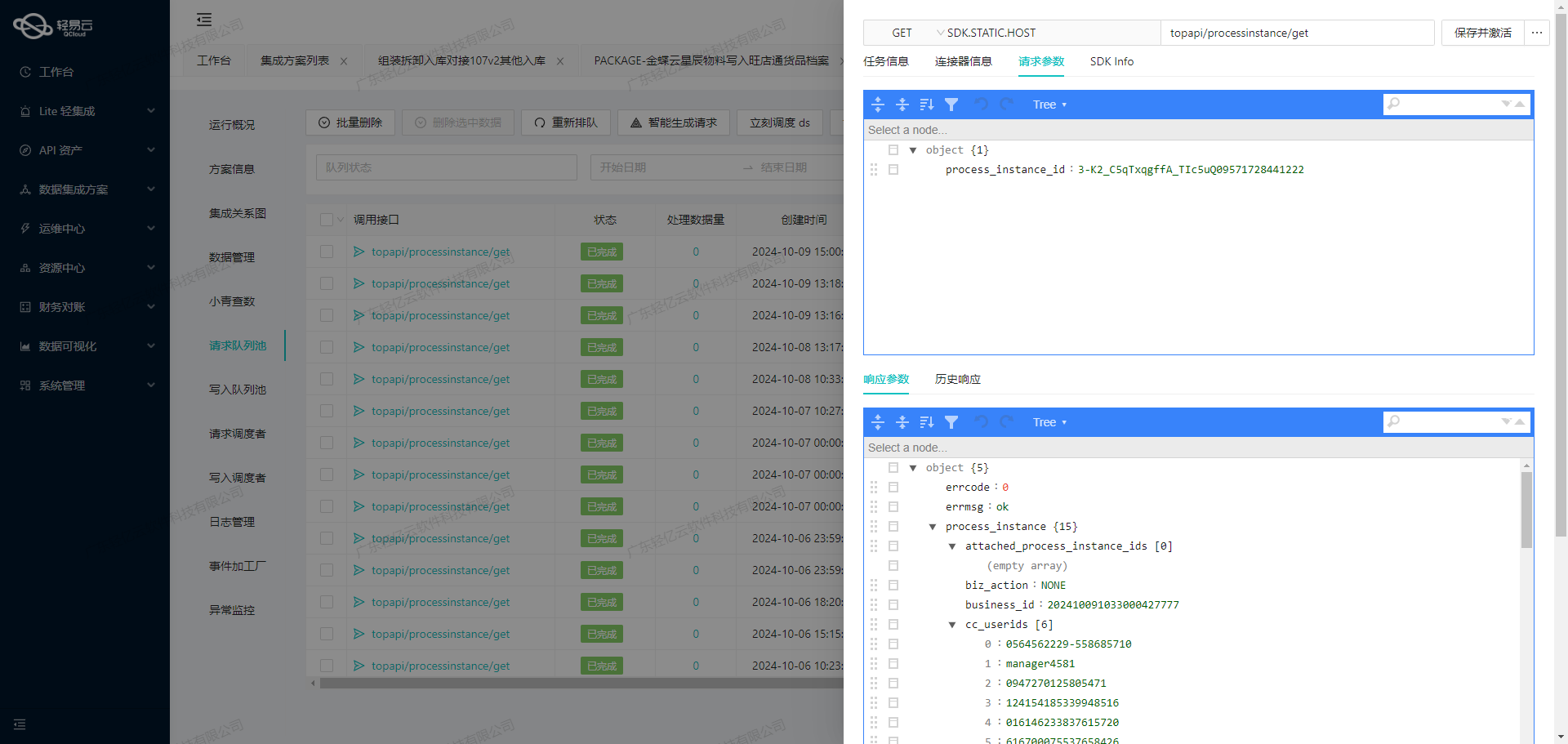Sort contents in response params editor
This screenshot has height=744, width=1568.
click(927, 422)
